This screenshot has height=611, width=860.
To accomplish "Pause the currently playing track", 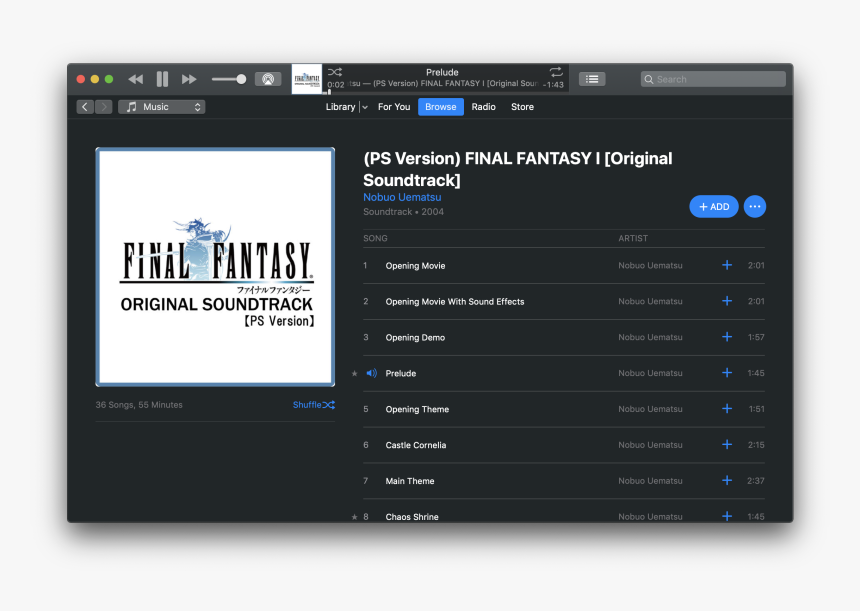I will [161, 78].
